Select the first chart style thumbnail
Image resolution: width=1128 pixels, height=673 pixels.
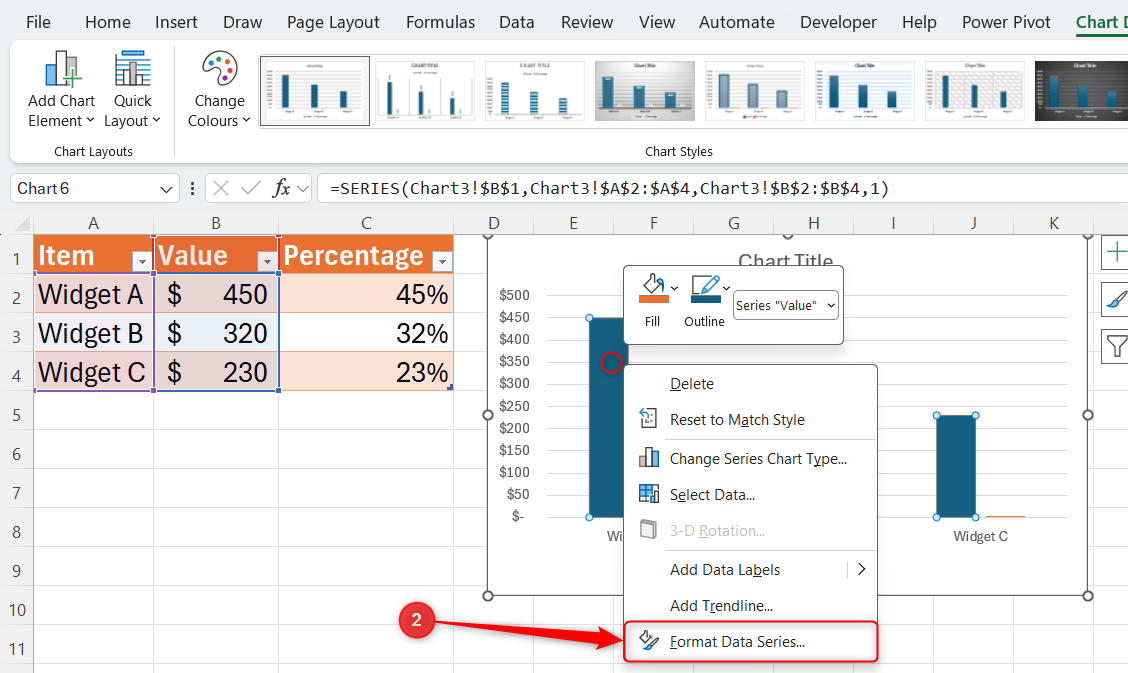[x=314, y=91]
